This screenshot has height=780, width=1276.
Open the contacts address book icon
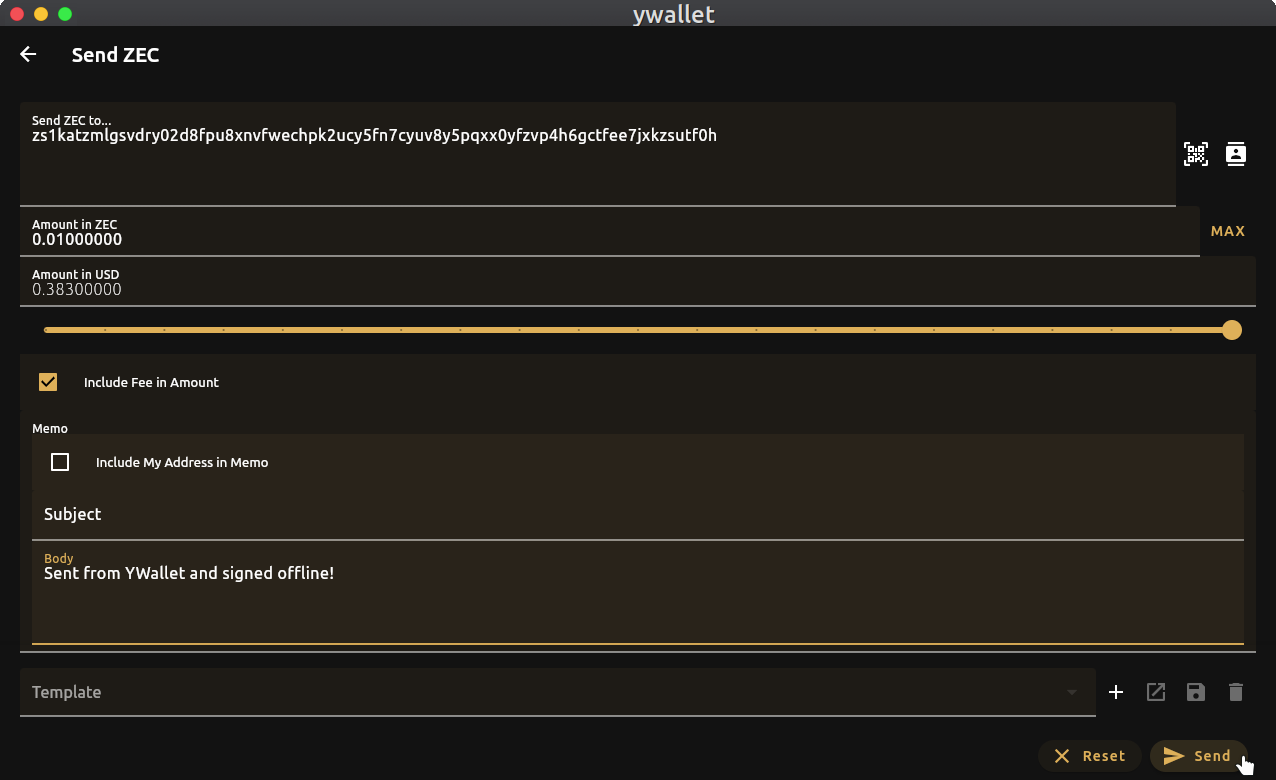[x=1236, y=154]
